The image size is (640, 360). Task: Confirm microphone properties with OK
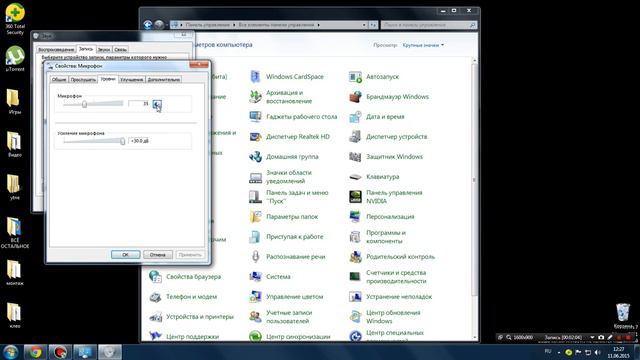[125, 255]
